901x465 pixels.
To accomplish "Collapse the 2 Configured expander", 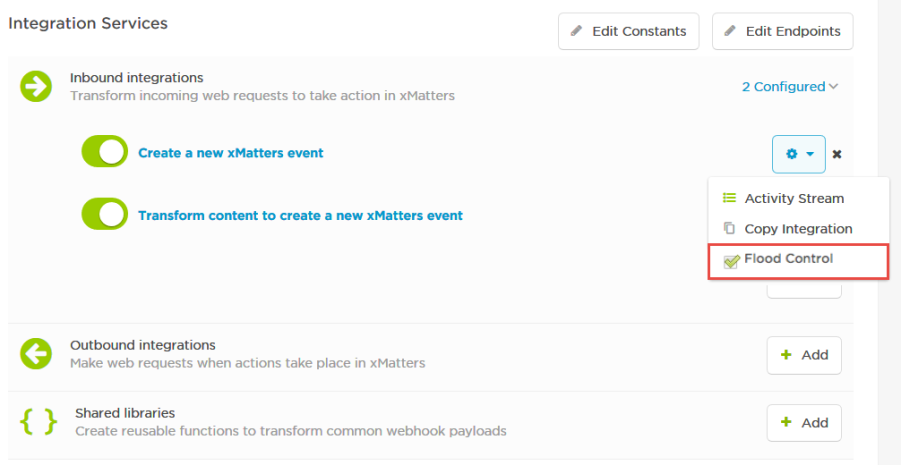I will pyautogui.click(x=790, y=87).
